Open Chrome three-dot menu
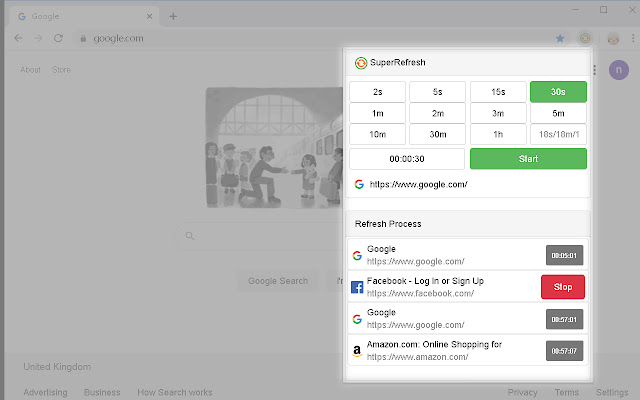Image resolution: width=640 pixels, height=400 pixels. coord(631,38)
